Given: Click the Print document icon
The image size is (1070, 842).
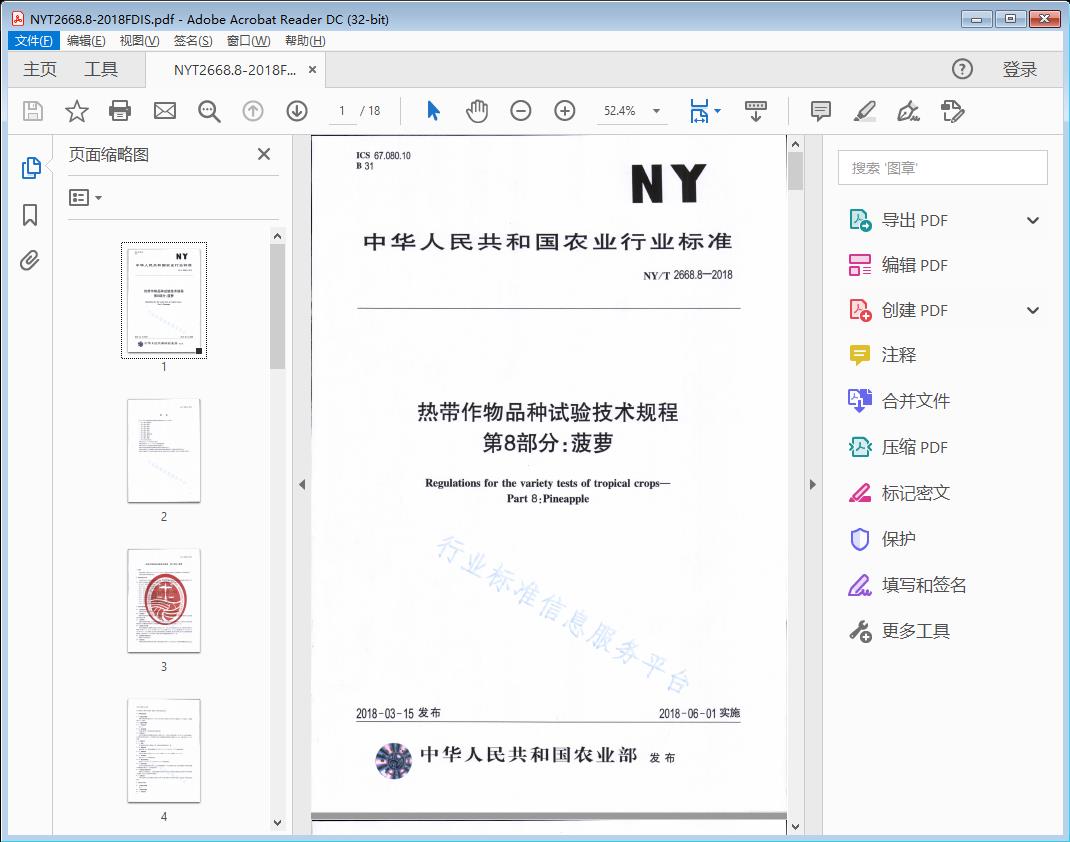Looking at the screenshot, I should tap(120, 111).
